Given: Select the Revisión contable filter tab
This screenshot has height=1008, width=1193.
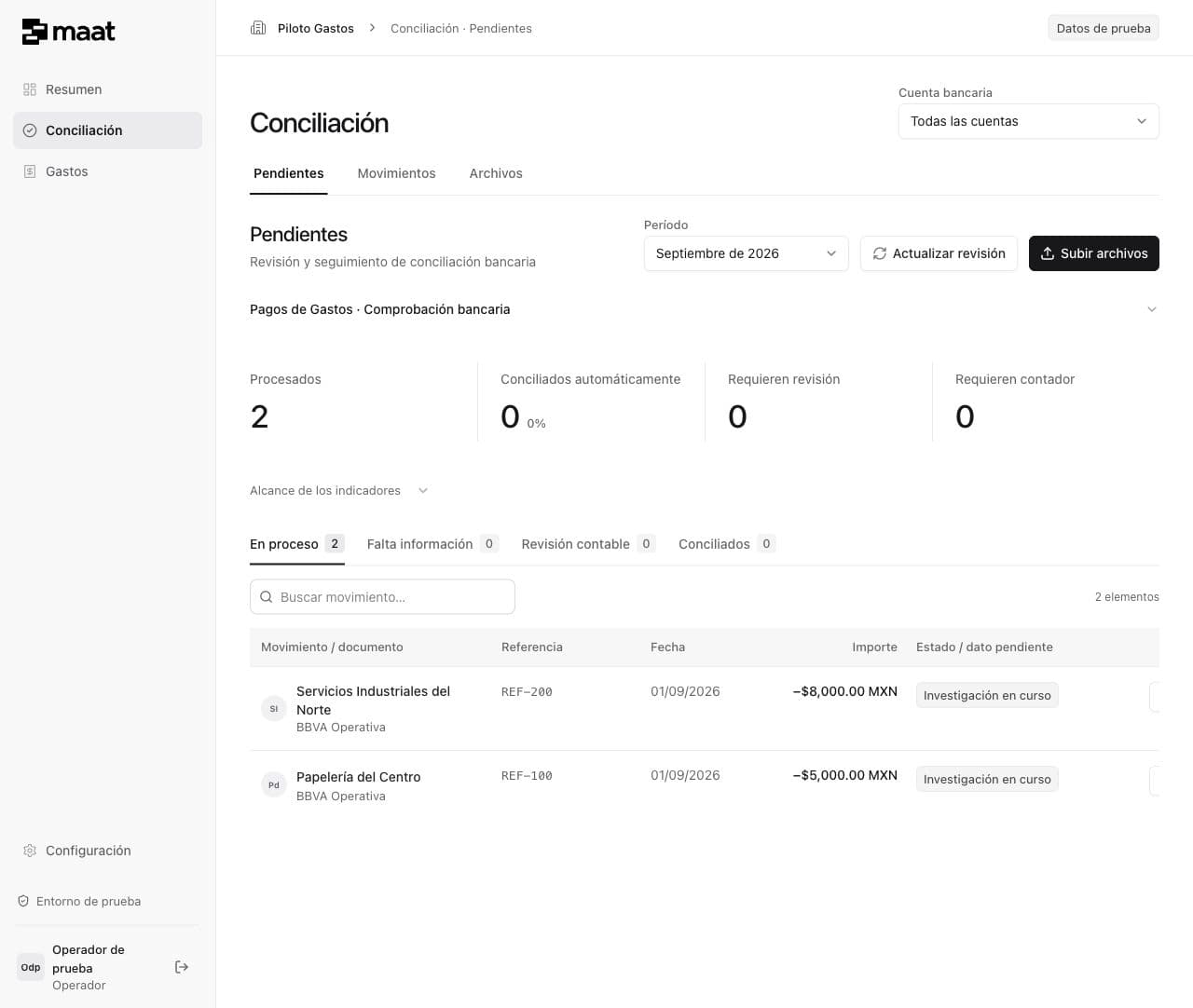Looking at the screenshot, I should (588, 544).
